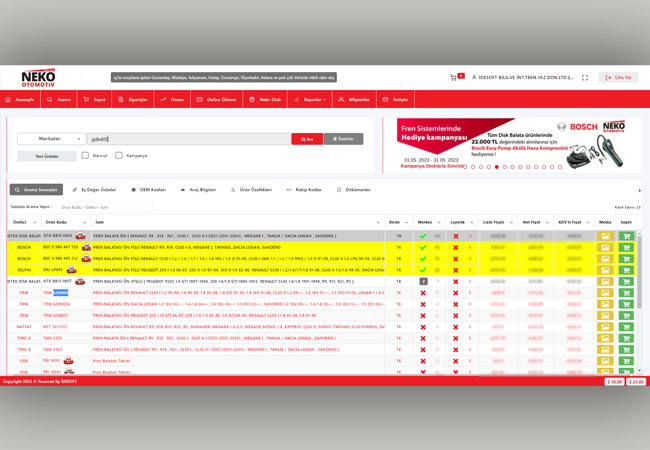Open Neko Club in navigation bar
Viewport: 650px width, 450px height.
(265, 99)
